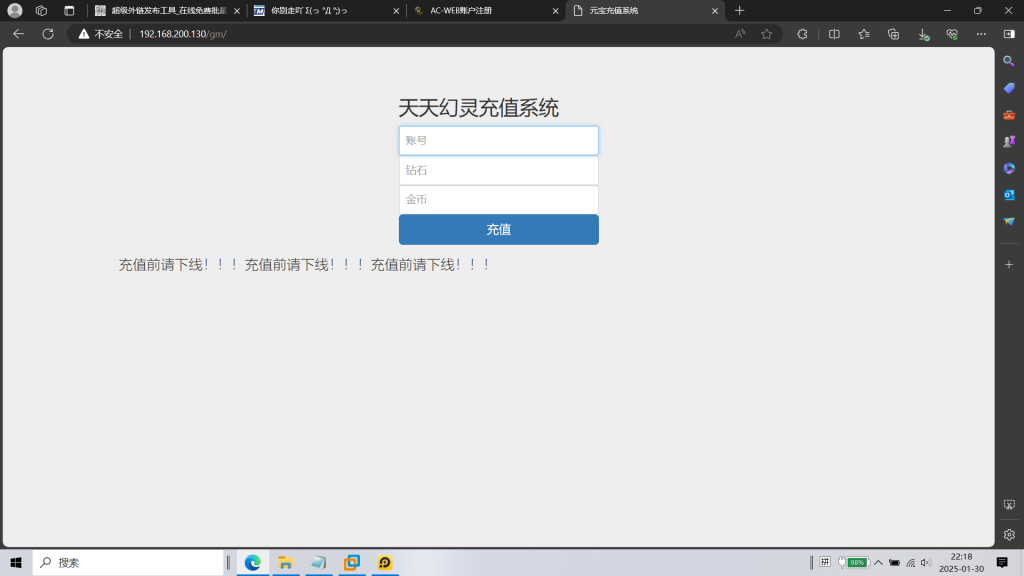The width and height of the screenshot is (1024, 576).
Task: Click the 不安全 site security indicator
Action: (x=101, y=33)
